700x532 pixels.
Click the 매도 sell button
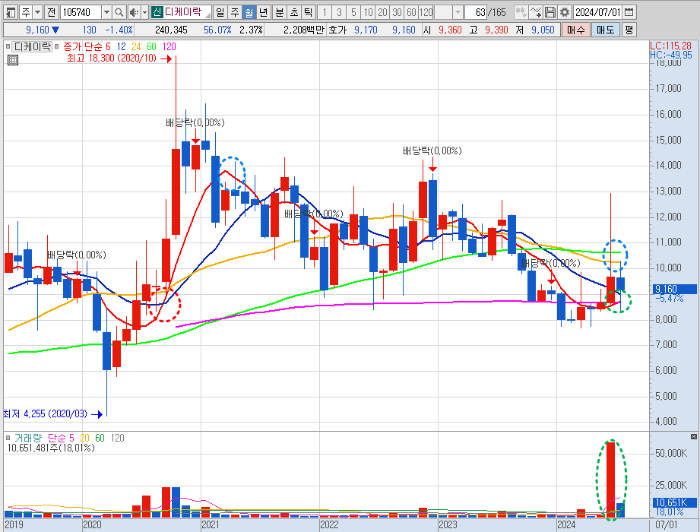pos(605,30)
